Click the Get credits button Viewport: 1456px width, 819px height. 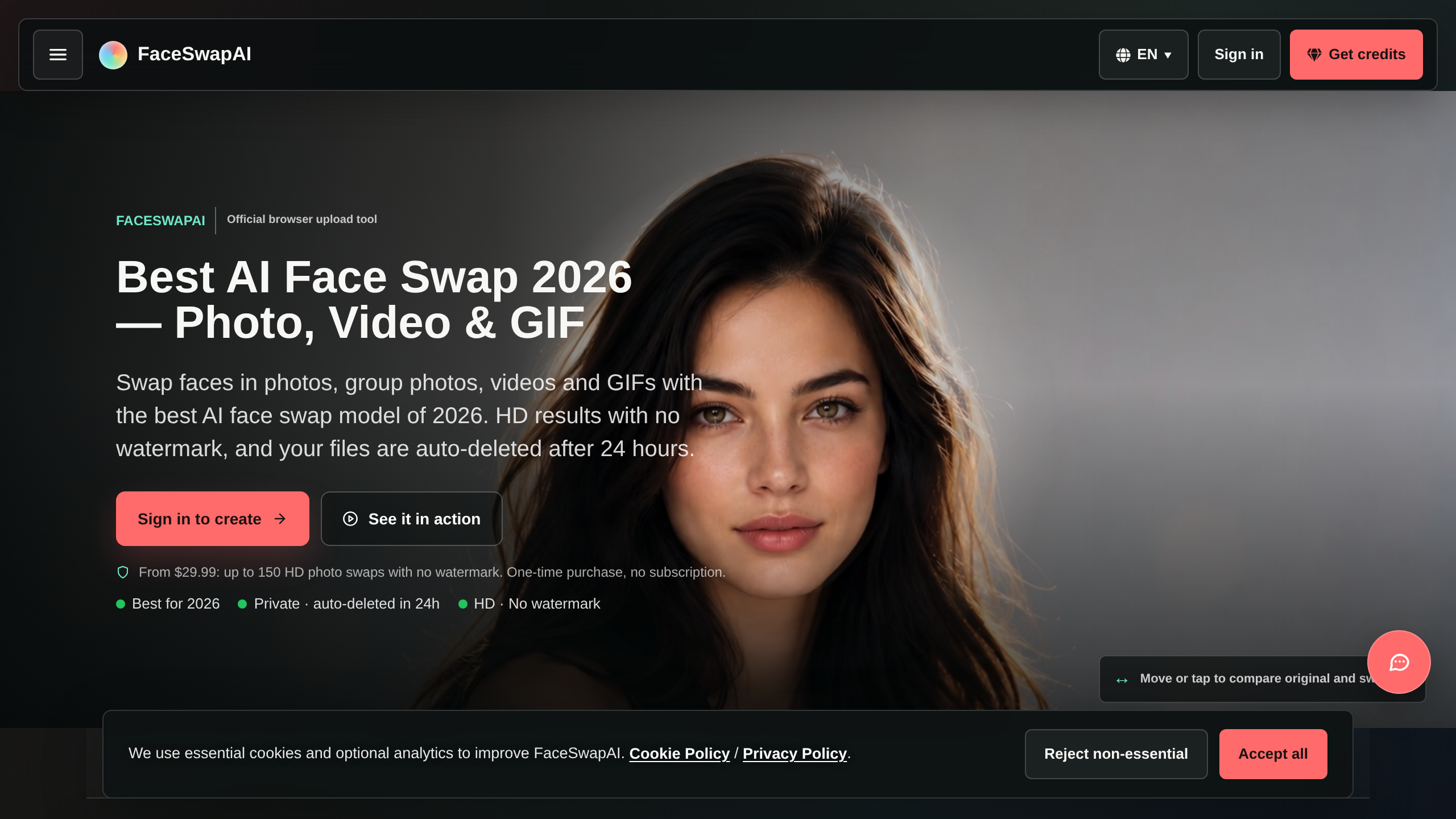[x=1356, y=55]
